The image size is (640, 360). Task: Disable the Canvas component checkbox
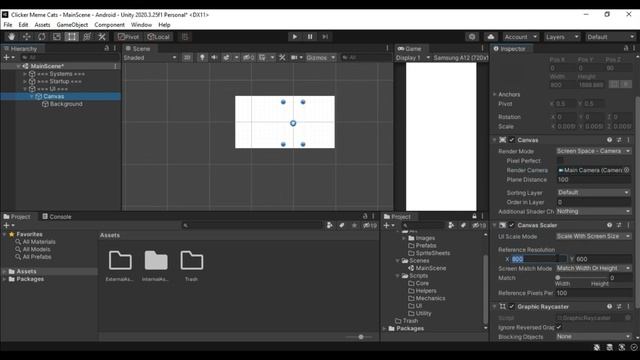[511, 140]
